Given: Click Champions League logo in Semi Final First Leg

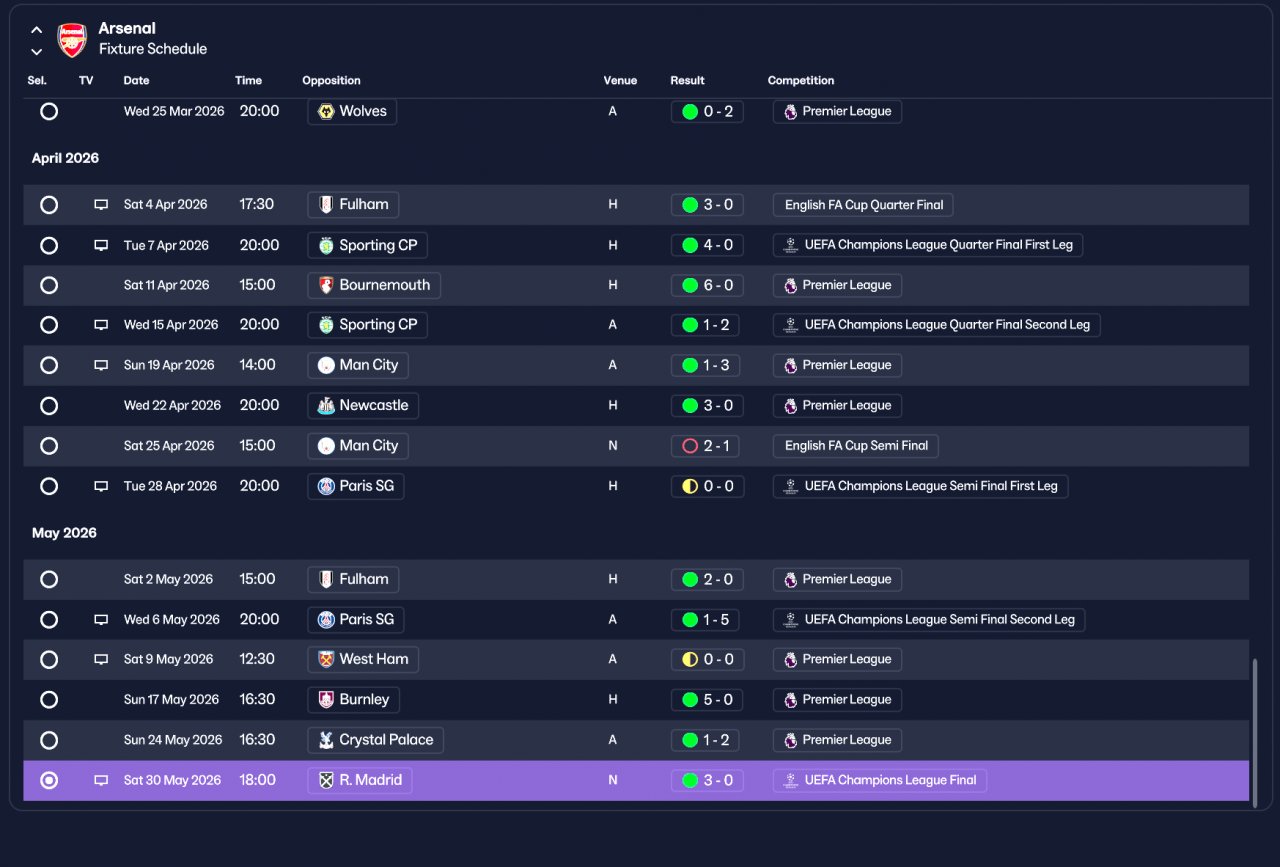Looking at the screenshot, I should coord(791,486).
